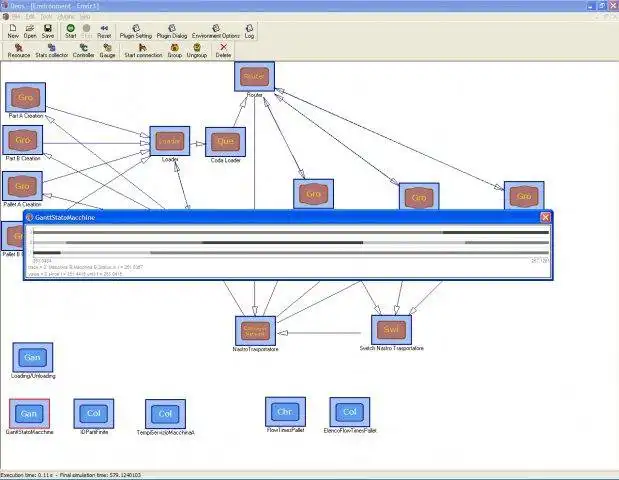Open Plugin Setting from the toolbar
The width and height of the screenshot is (619, 480).
(x=136, y=31)
